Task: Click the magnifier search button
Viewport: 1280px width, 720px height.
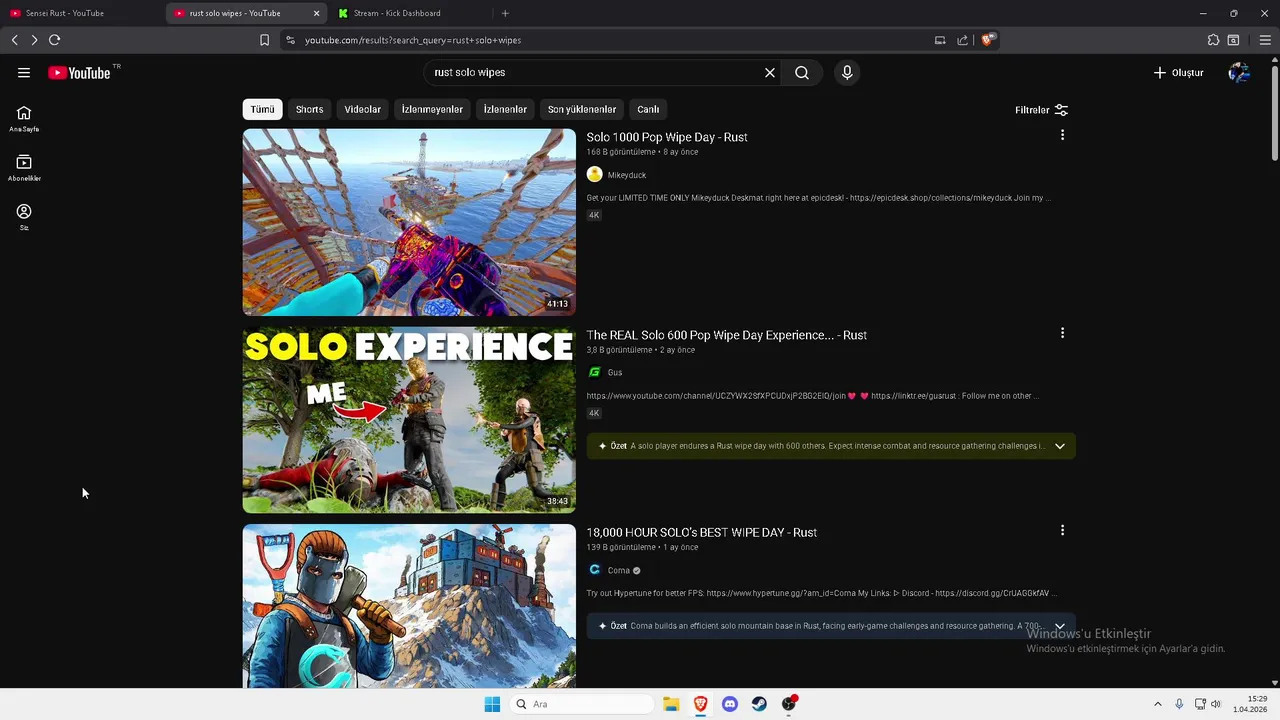Action: click(802, 73)
